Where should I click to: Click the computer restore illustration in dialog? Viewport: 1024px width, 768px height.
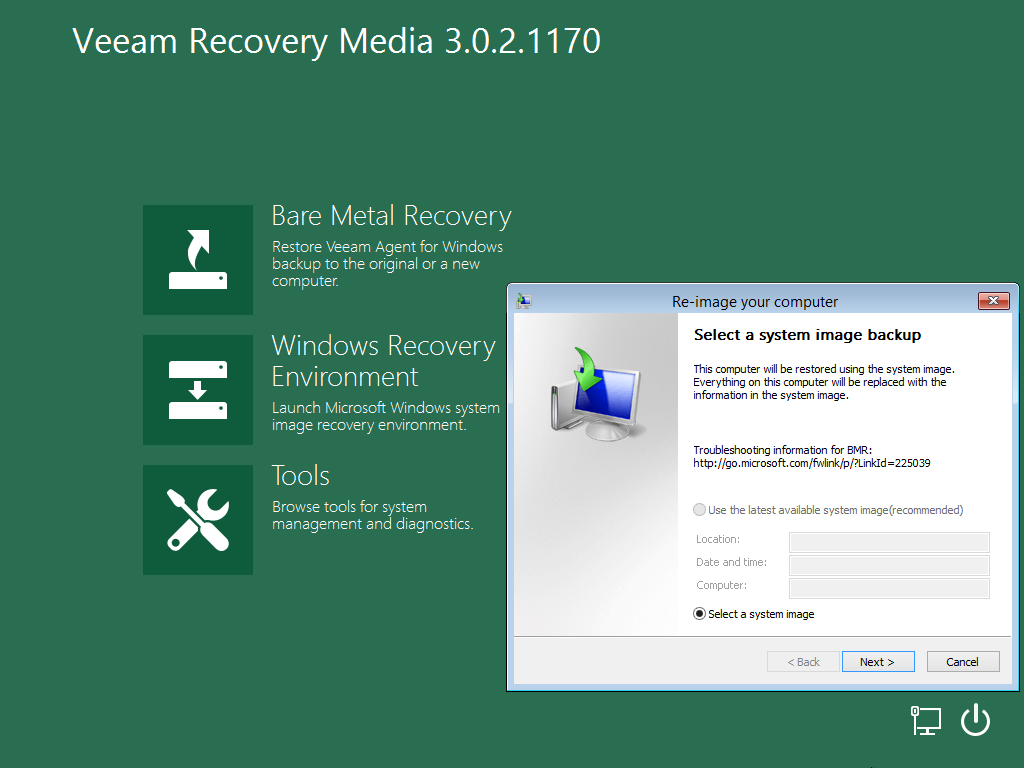596,394
